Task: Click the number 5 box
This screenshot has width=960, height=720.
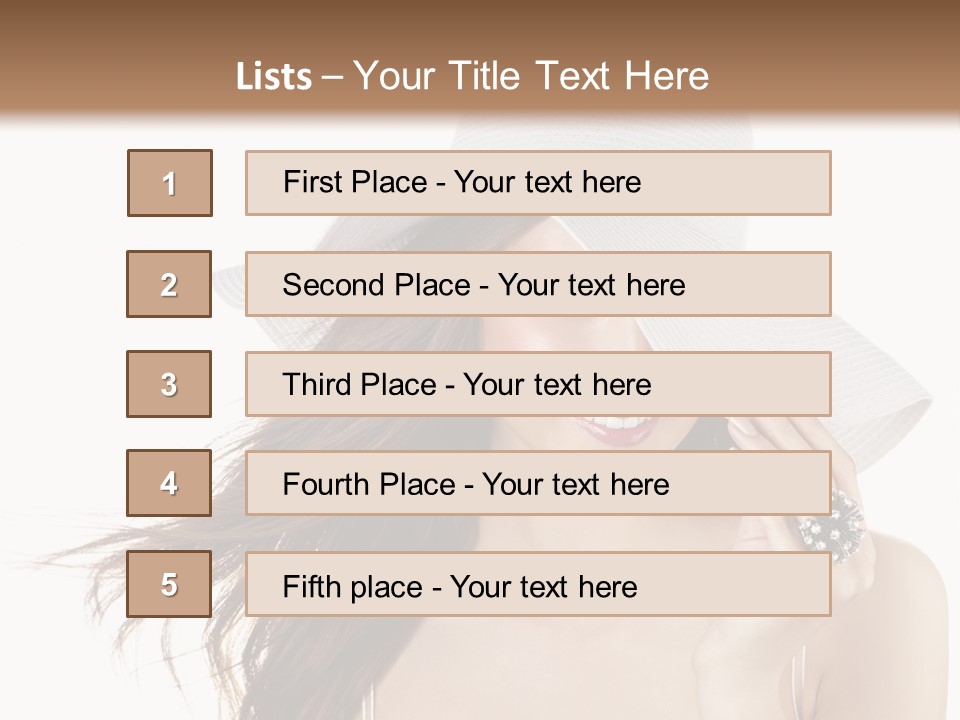Action: pos(169,584)
